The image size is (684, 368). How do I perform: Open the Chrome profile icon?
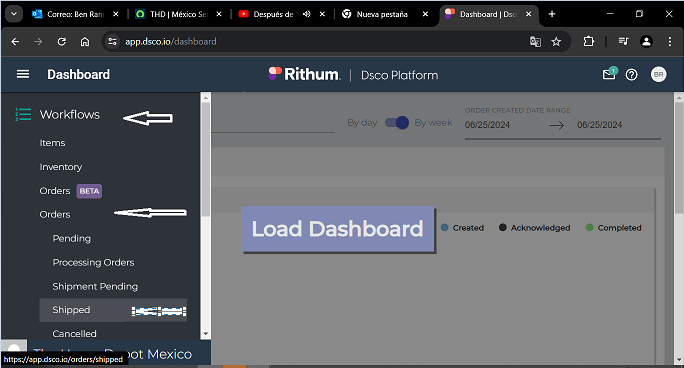(646, 42)
